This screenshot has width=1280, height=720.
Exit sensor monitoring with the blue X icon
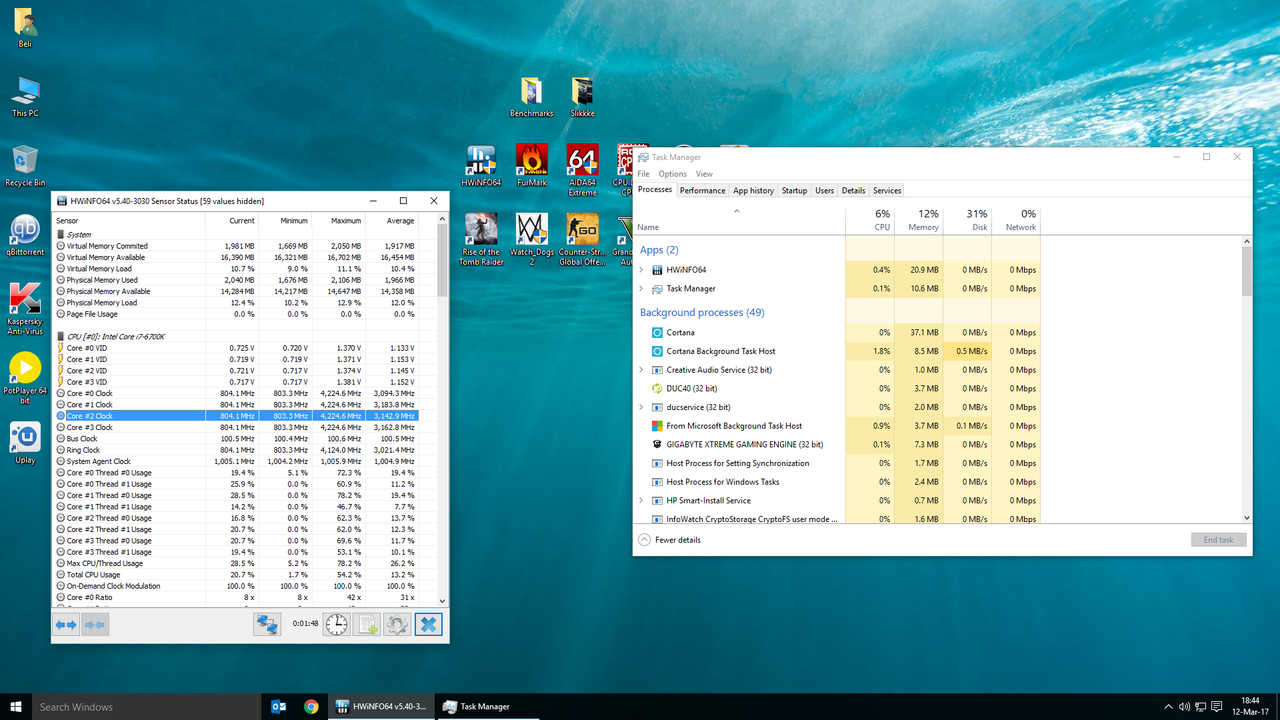428,624
